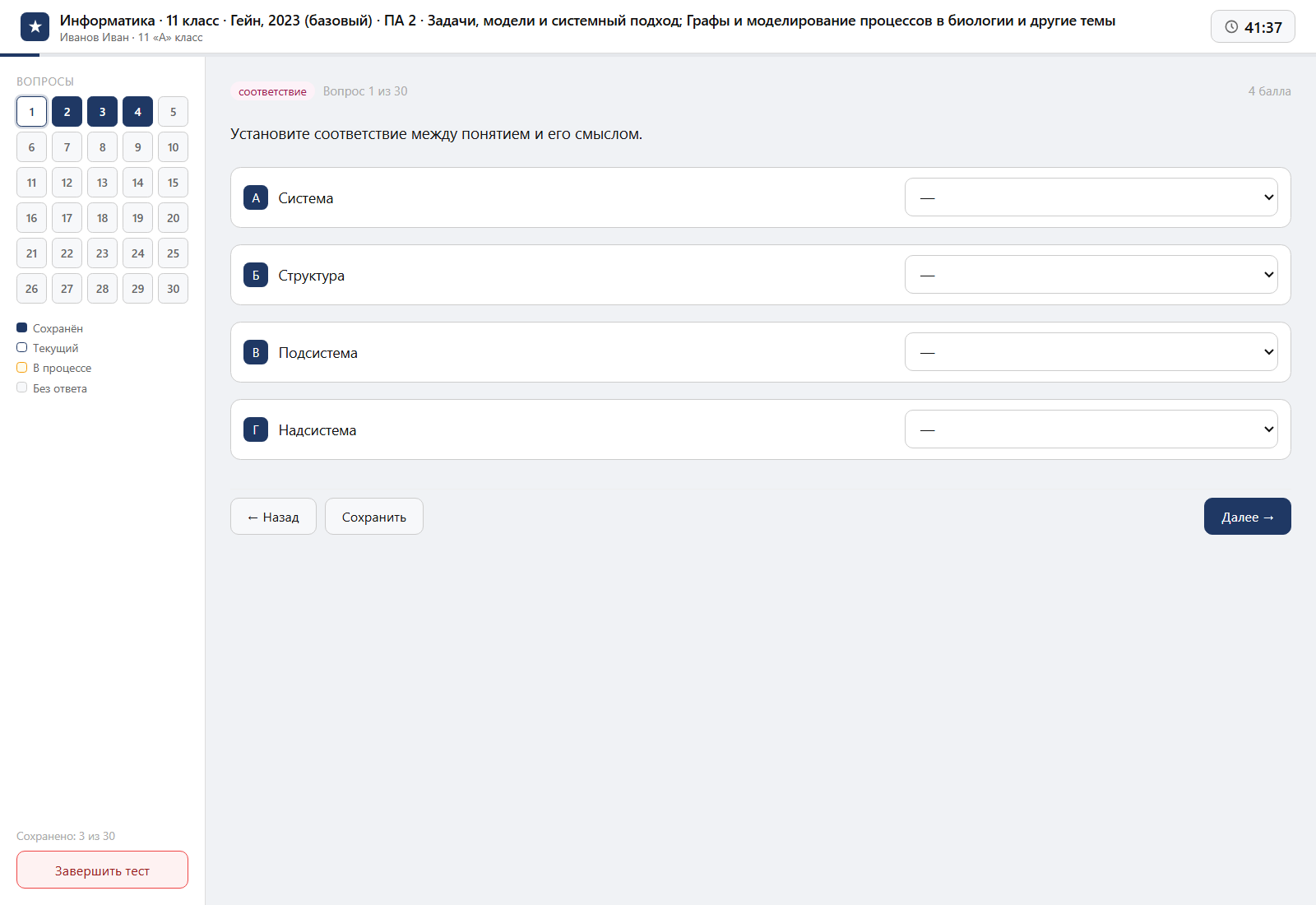Click the Сохранён legend marker

click(x=22, y=327)
